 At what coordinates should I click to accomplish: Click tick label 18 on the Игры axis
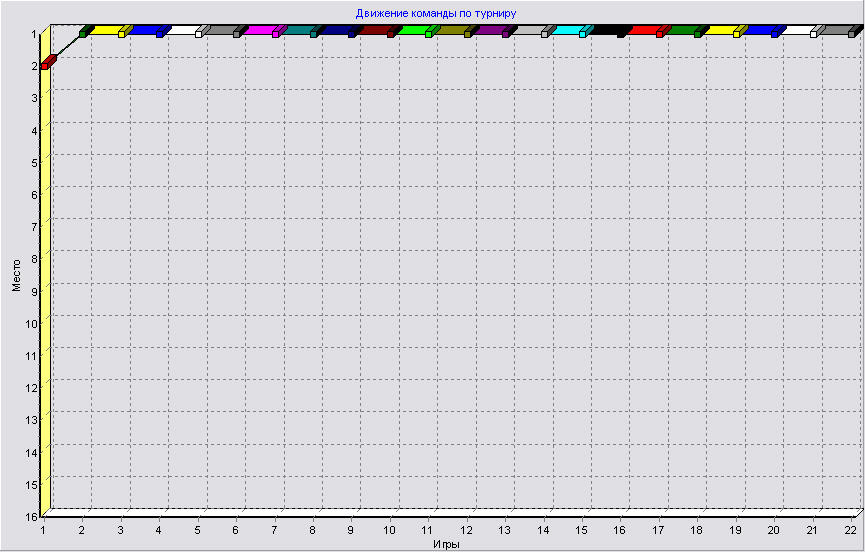point(696,530)
